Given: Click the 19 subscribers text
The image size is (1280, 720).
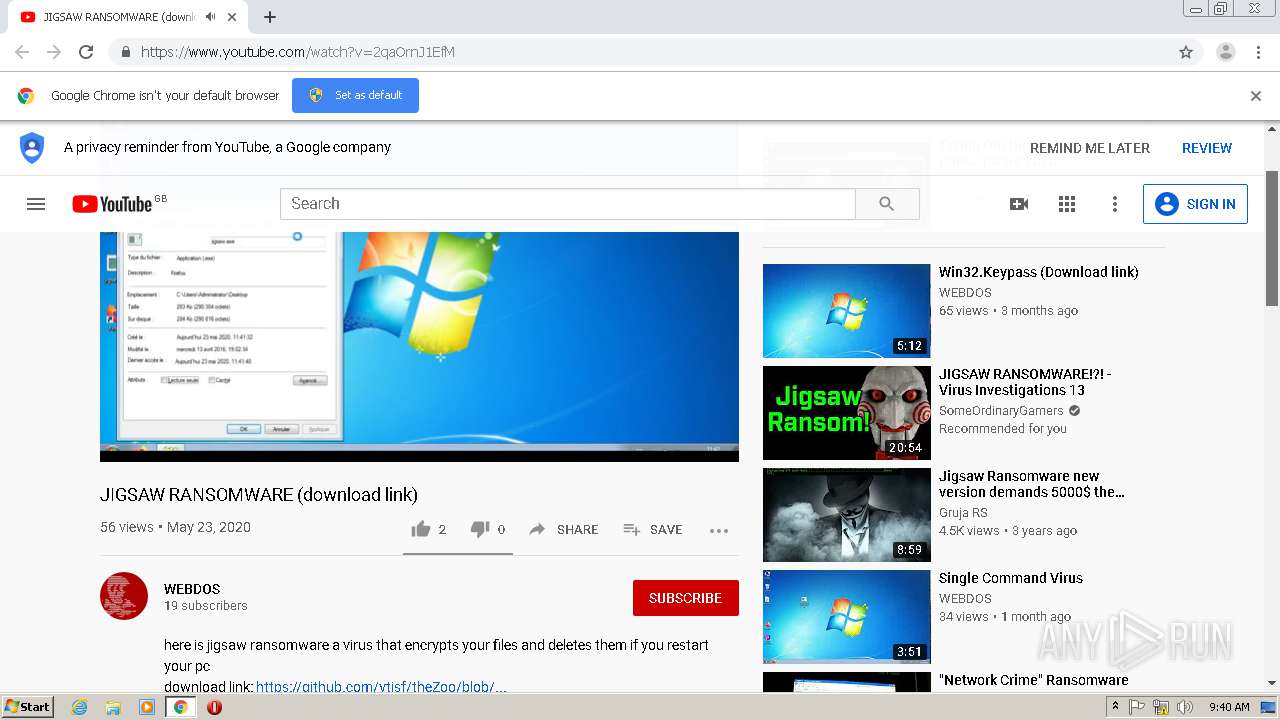Looking at the screenshot, I should click(206, 606).
